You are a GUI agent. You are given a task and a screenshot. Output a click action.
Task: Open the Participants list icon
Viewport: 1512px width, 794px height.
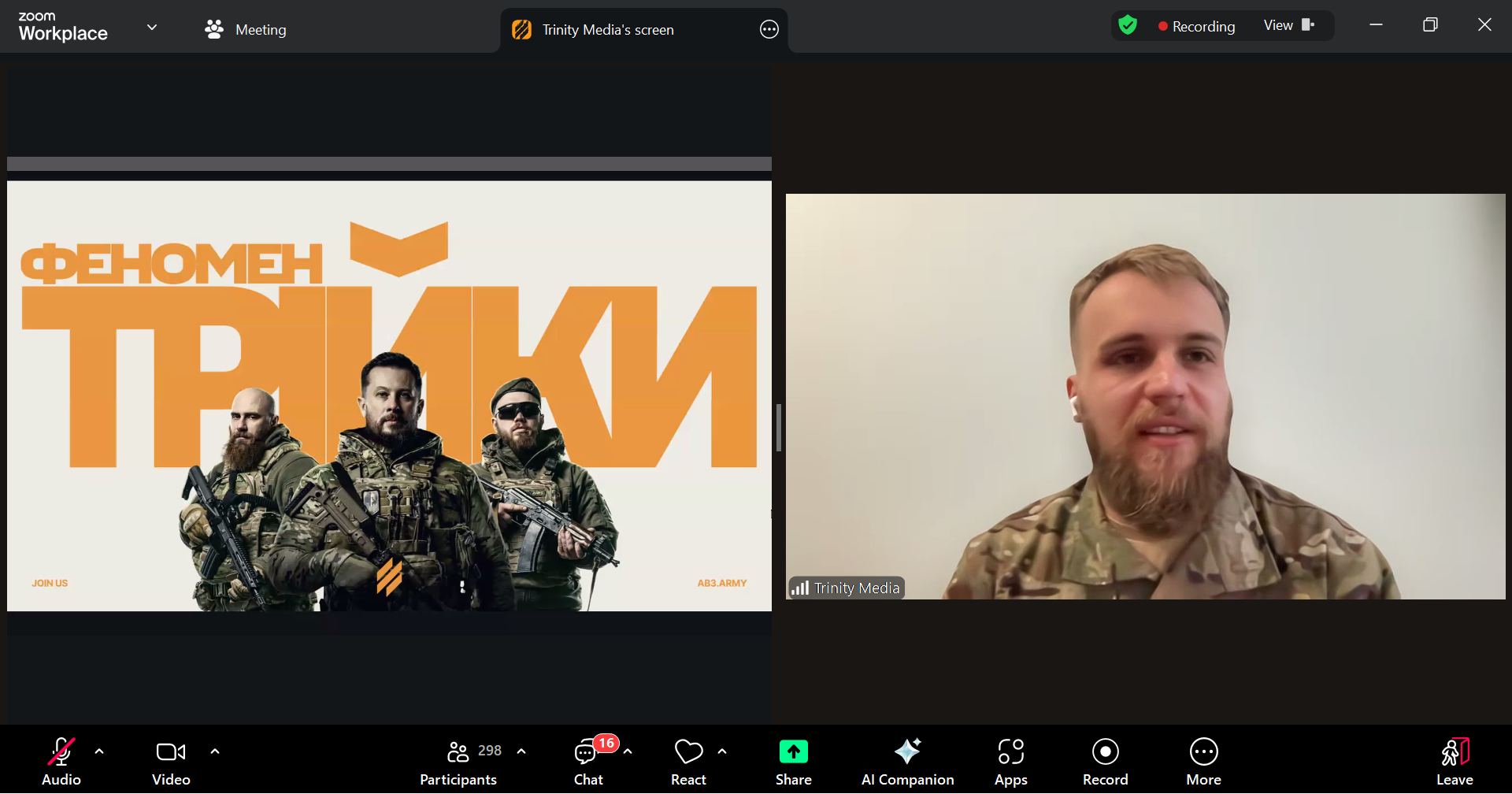pos(458,752)
